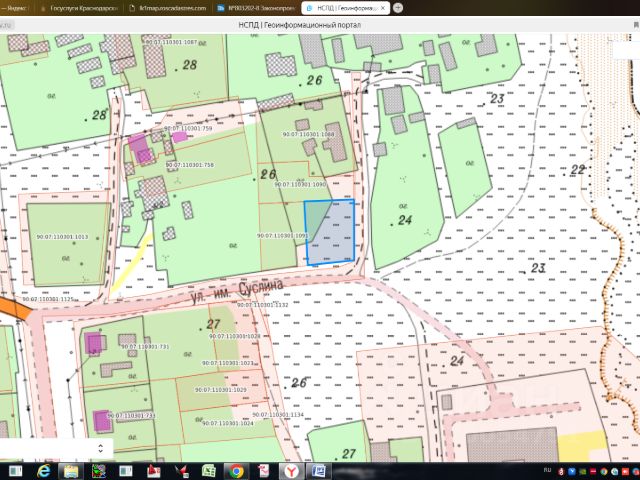This screenshot has height=480, width=640.
Task: Open File Explorer folder icon in taskbar
Action: (71, 471)
